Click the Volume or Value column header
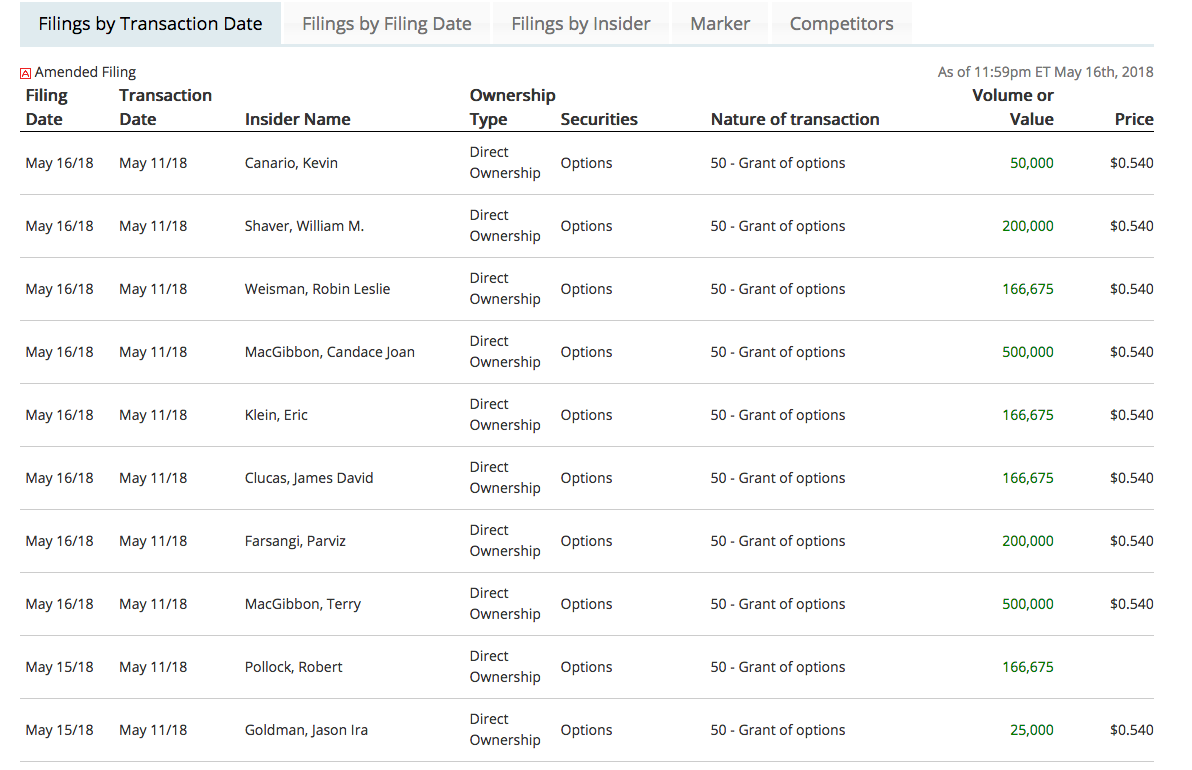 tap(1013, 107)
